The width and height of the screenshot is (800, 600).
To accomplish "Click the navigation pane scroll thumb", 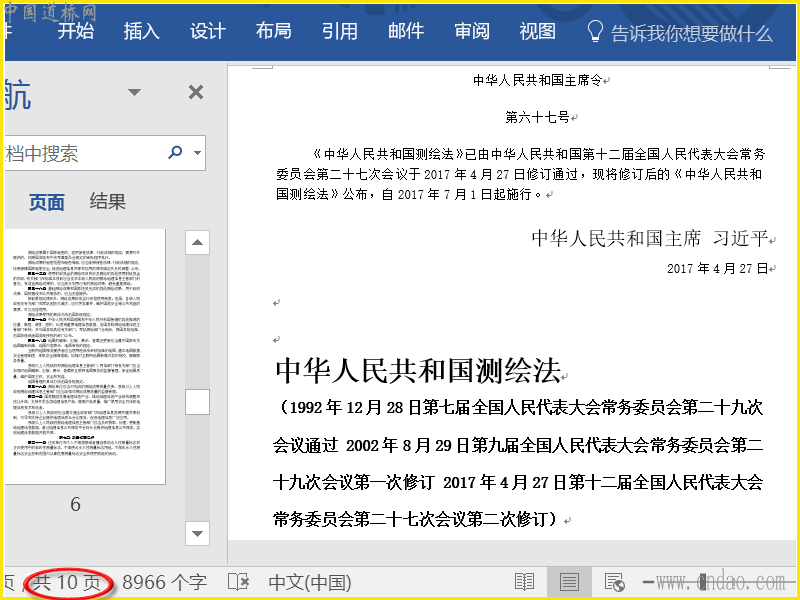I will [197, 402].
